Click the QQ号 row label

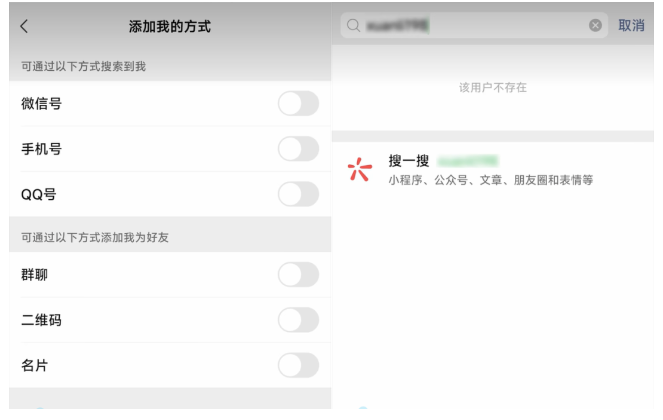coord(38,194)
